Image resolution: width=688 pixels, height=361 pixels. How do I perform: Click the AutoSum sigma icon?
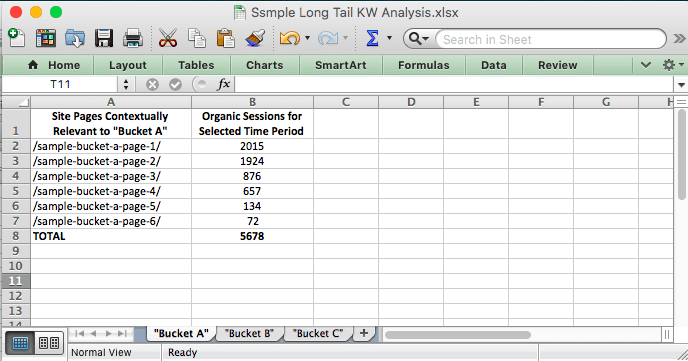372,38
